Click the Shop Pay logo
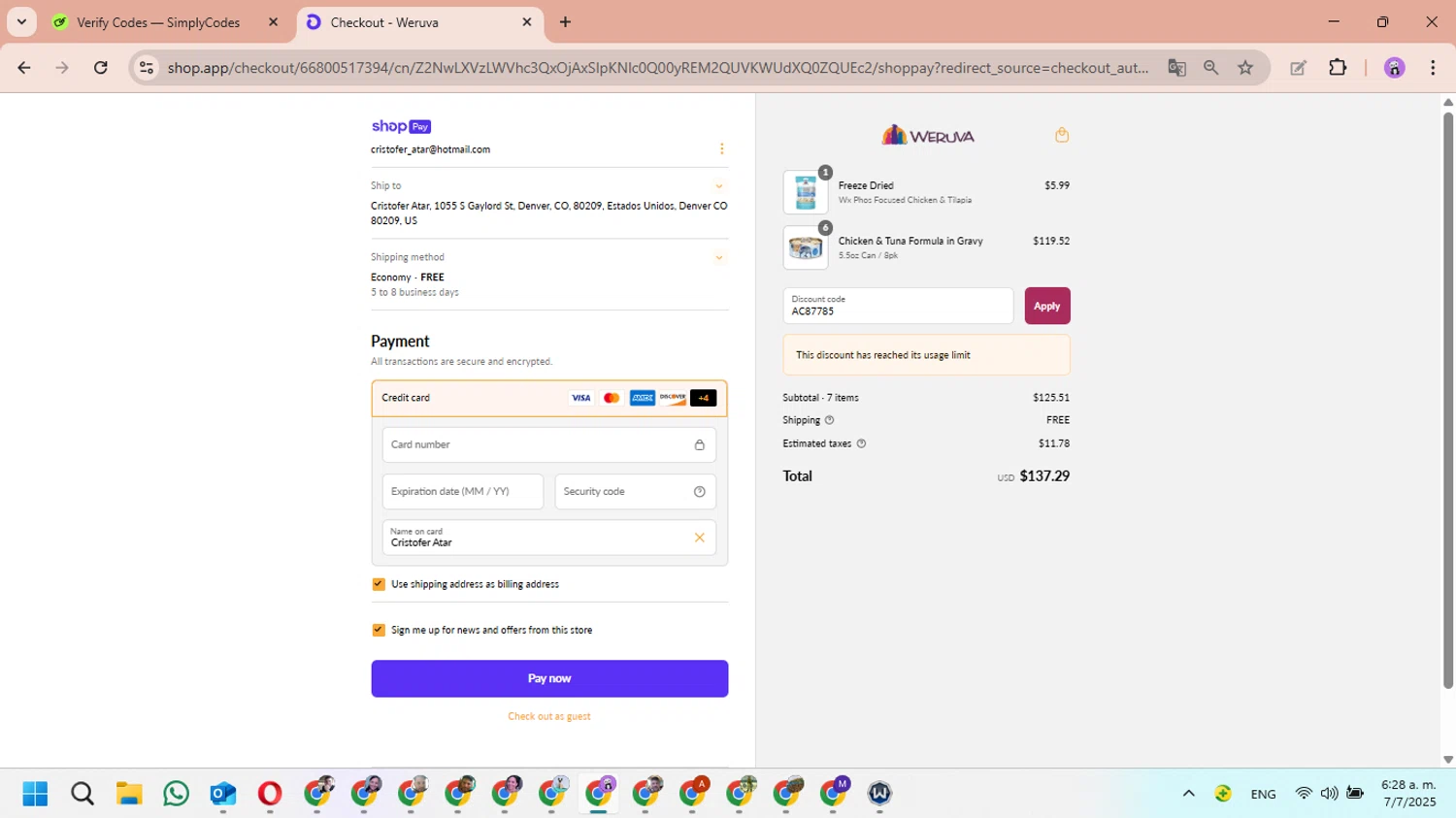 pyautogui.click(x=401, y=126)
